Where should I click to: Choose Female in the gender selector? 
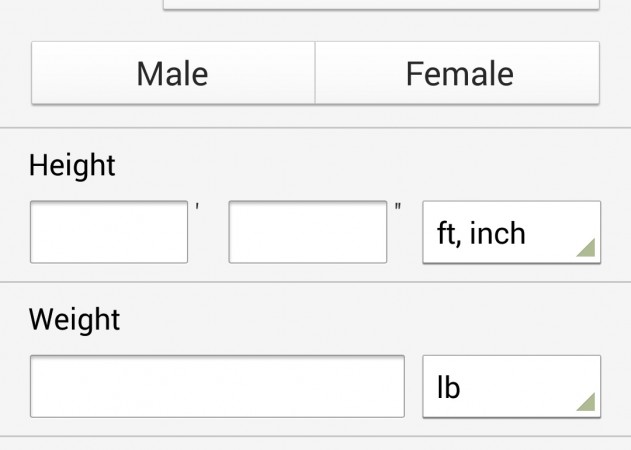(x=458, y=73)
